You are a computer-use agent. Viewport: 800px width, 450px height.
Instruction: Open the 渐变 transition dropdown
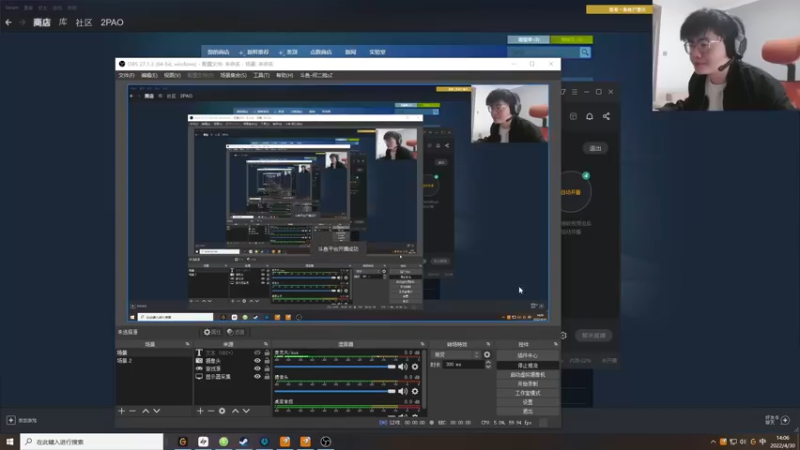coord(457,355)
